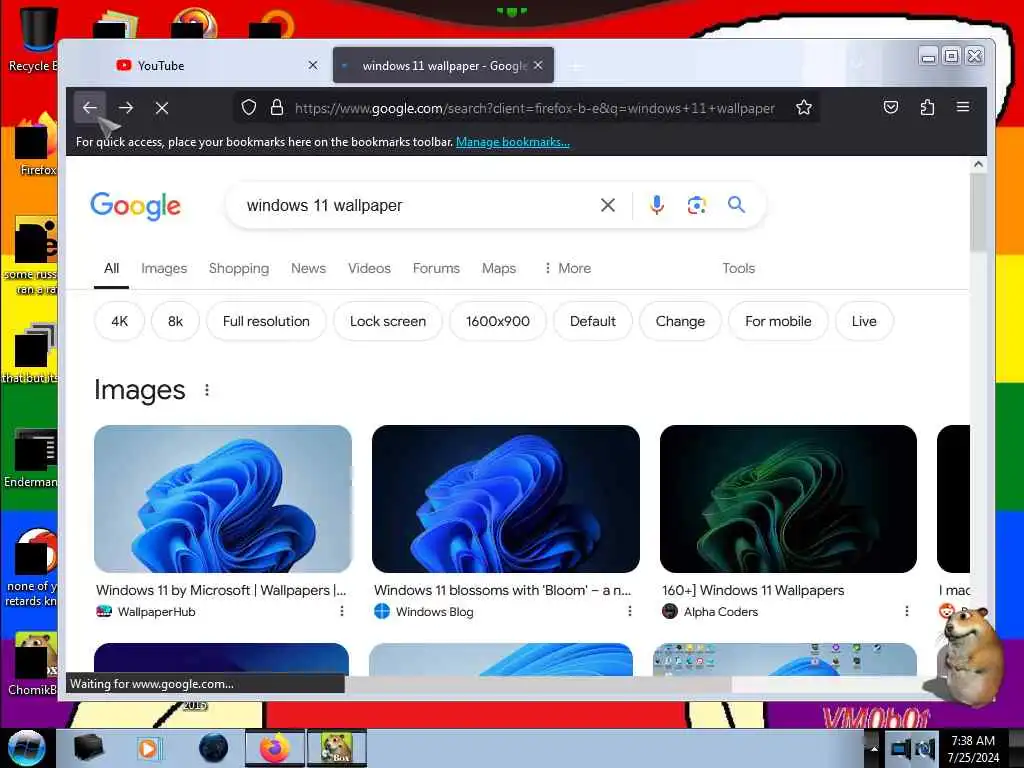Viewport: 1024px width, 768px height.
Task: Switch to Maps results
Action: (499, 268)
